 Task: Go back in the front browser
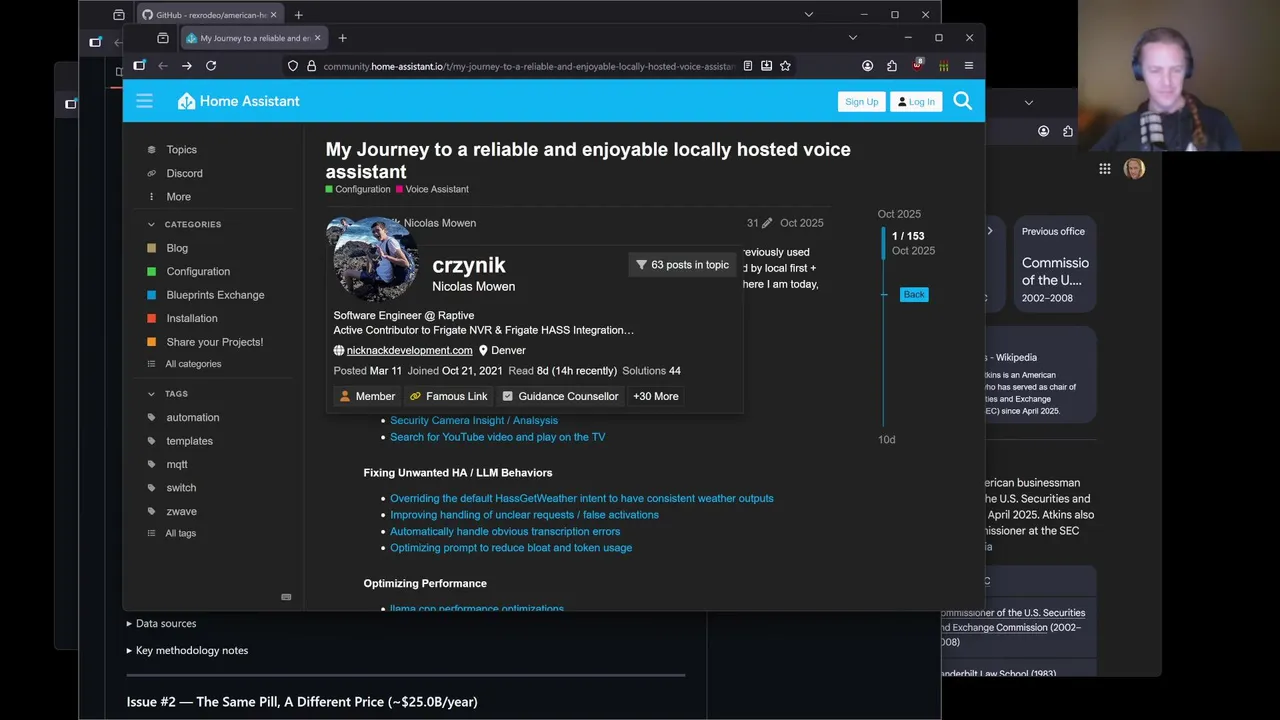coord(163,66)
